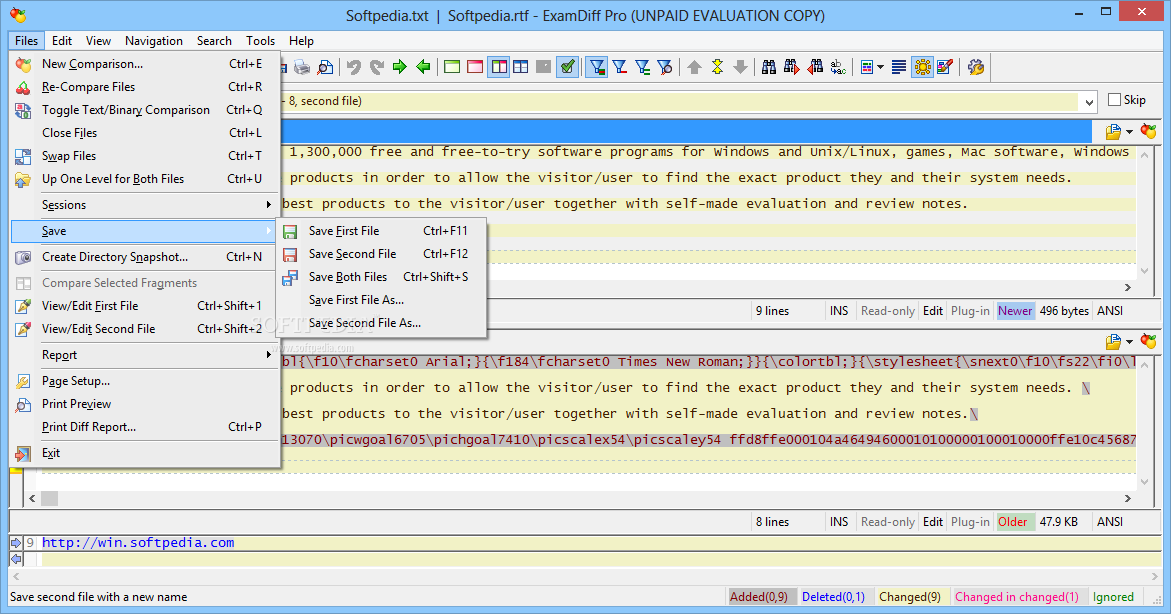Click the Undo toolbar icon
The width and height of the screenshot is (1171, 614).
coord(353,67)
